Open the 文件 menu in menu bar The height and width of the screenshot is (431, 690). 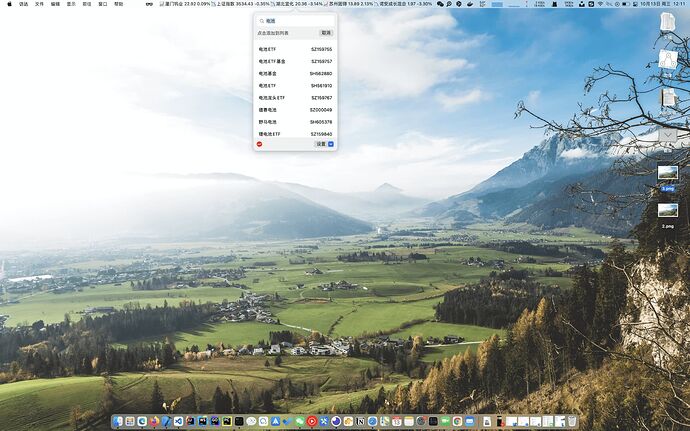(x=39, y=4)
